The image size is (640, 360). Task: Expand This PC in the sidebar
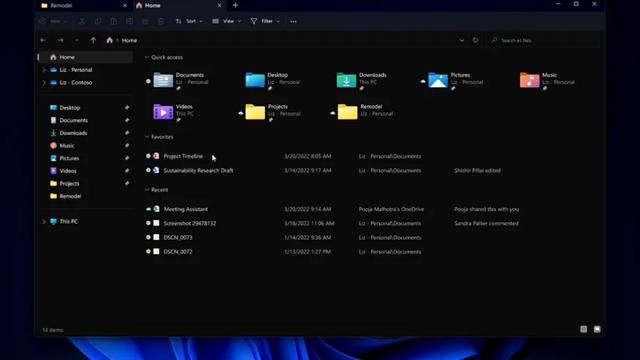44,222
